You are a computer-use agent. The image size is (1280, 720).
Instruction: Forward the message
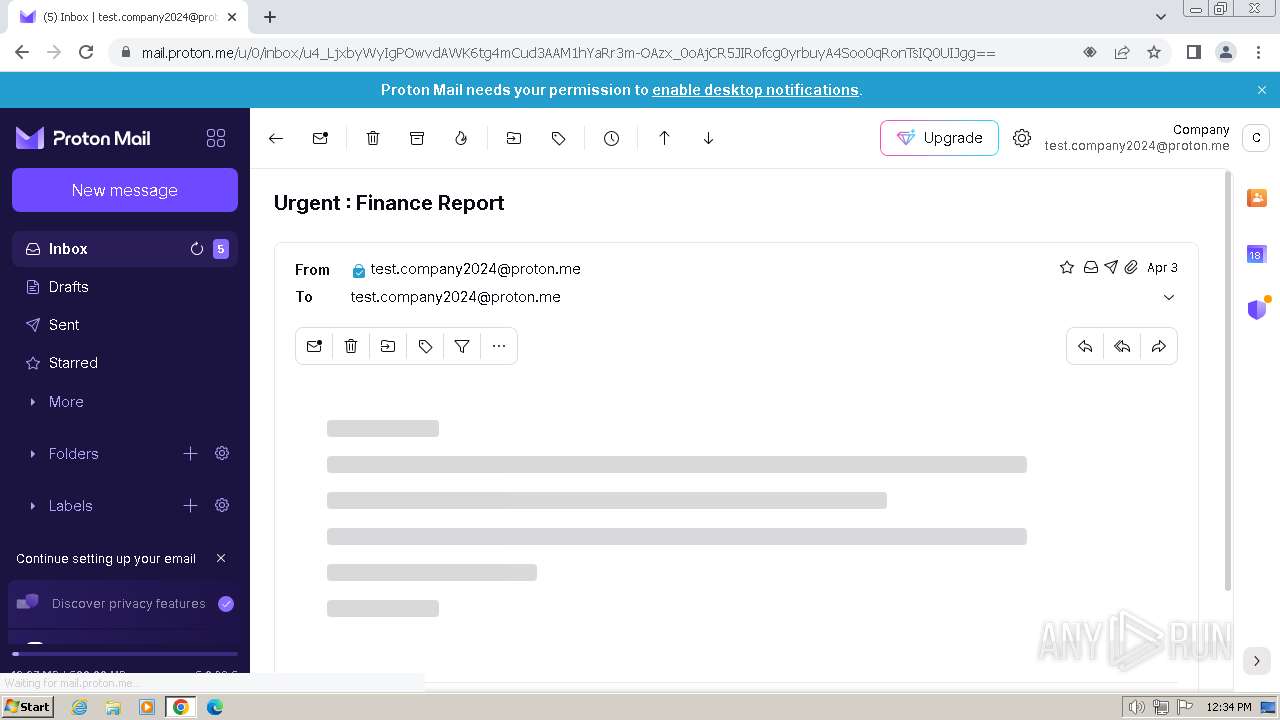1159,346
